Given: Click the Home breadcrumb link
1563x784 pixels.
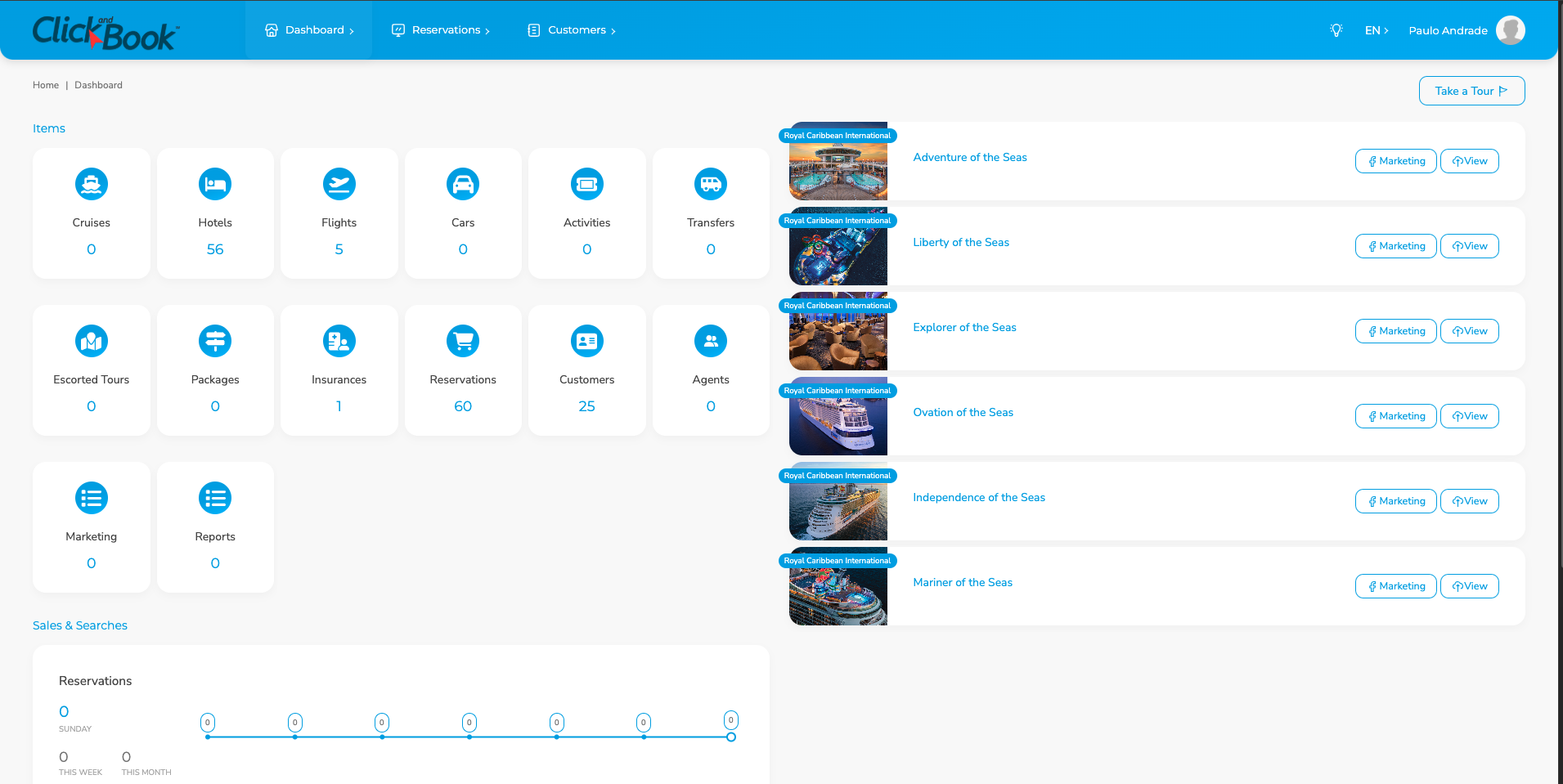Looking at the screenshot, I should [x=46, y=85].
